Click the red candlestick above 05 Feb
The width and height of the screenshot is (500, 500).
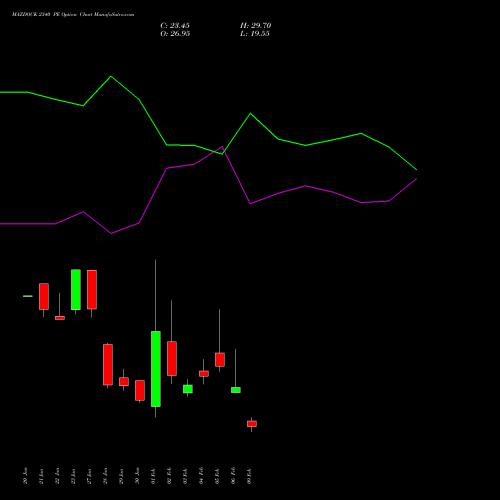[x=220, y=360]
